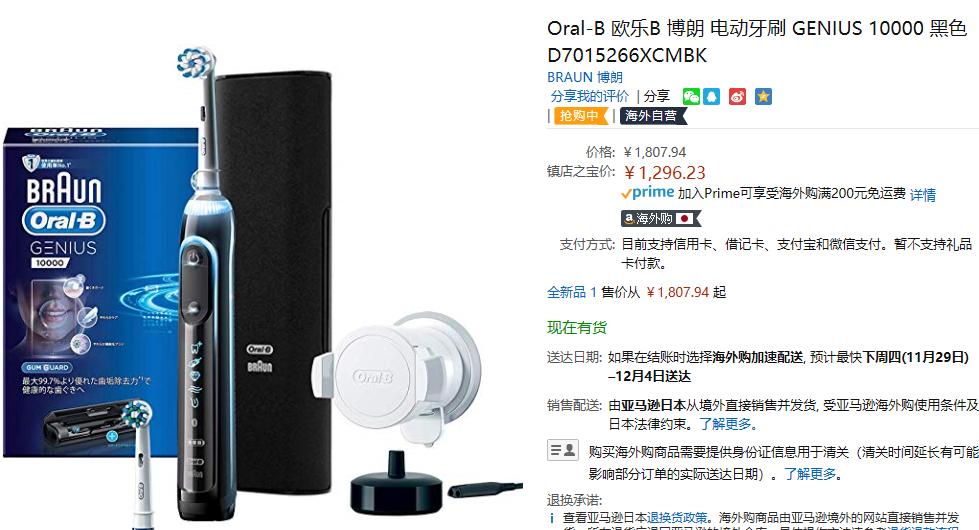Click 了解更多 after 实际送达日期

pyautogui.click(x=813, y=474)
